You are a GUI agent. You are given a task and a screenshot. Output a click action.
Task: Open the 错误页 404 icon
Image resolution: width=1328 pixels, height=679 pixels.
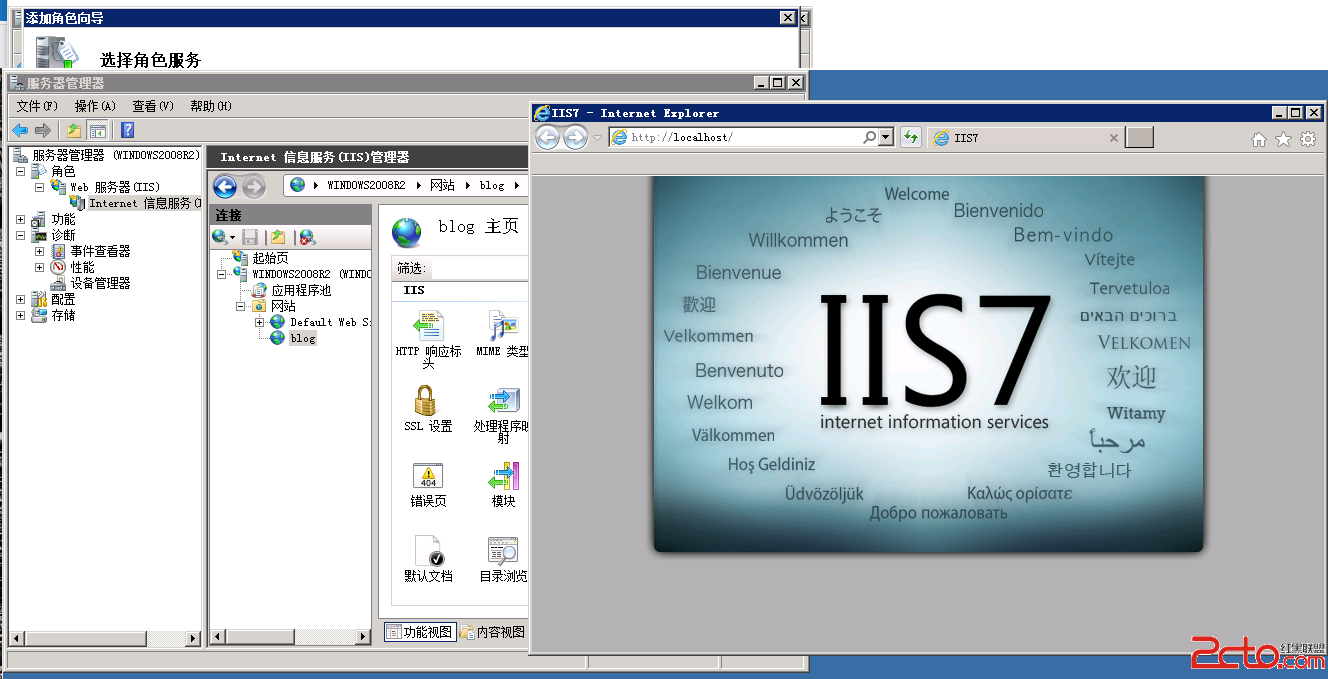[x=428, y=476]
